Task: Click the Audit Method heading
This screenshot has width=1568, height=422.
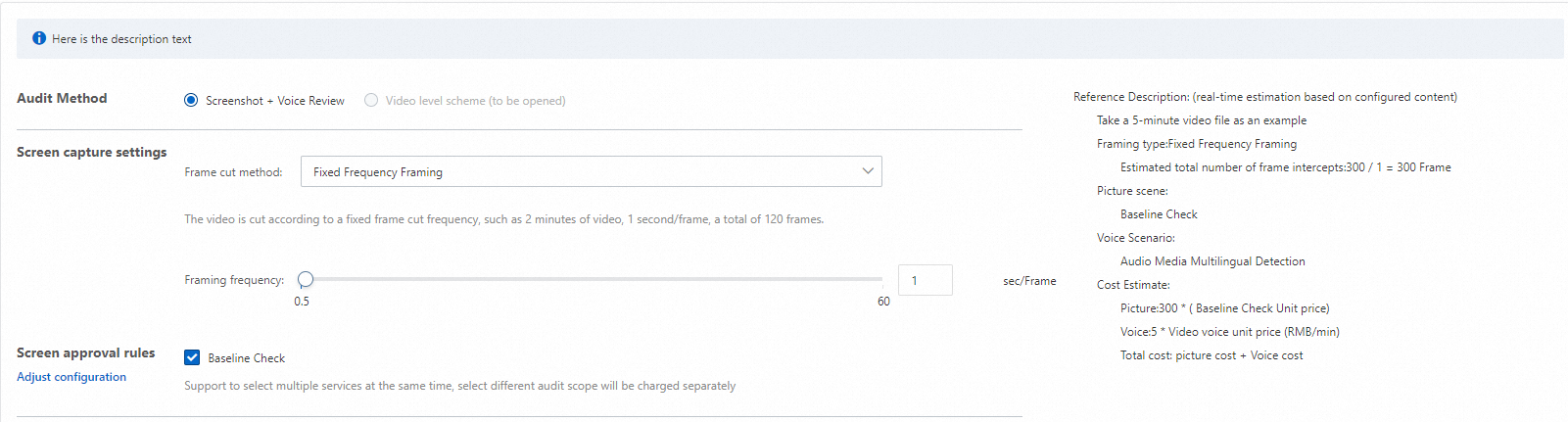Action: pos(62,98)
